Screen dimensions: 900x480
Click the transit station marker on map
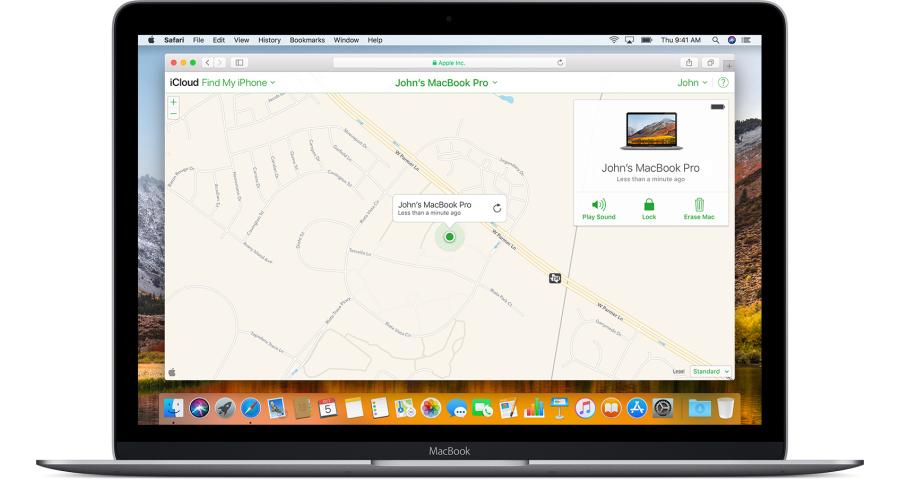554,278
